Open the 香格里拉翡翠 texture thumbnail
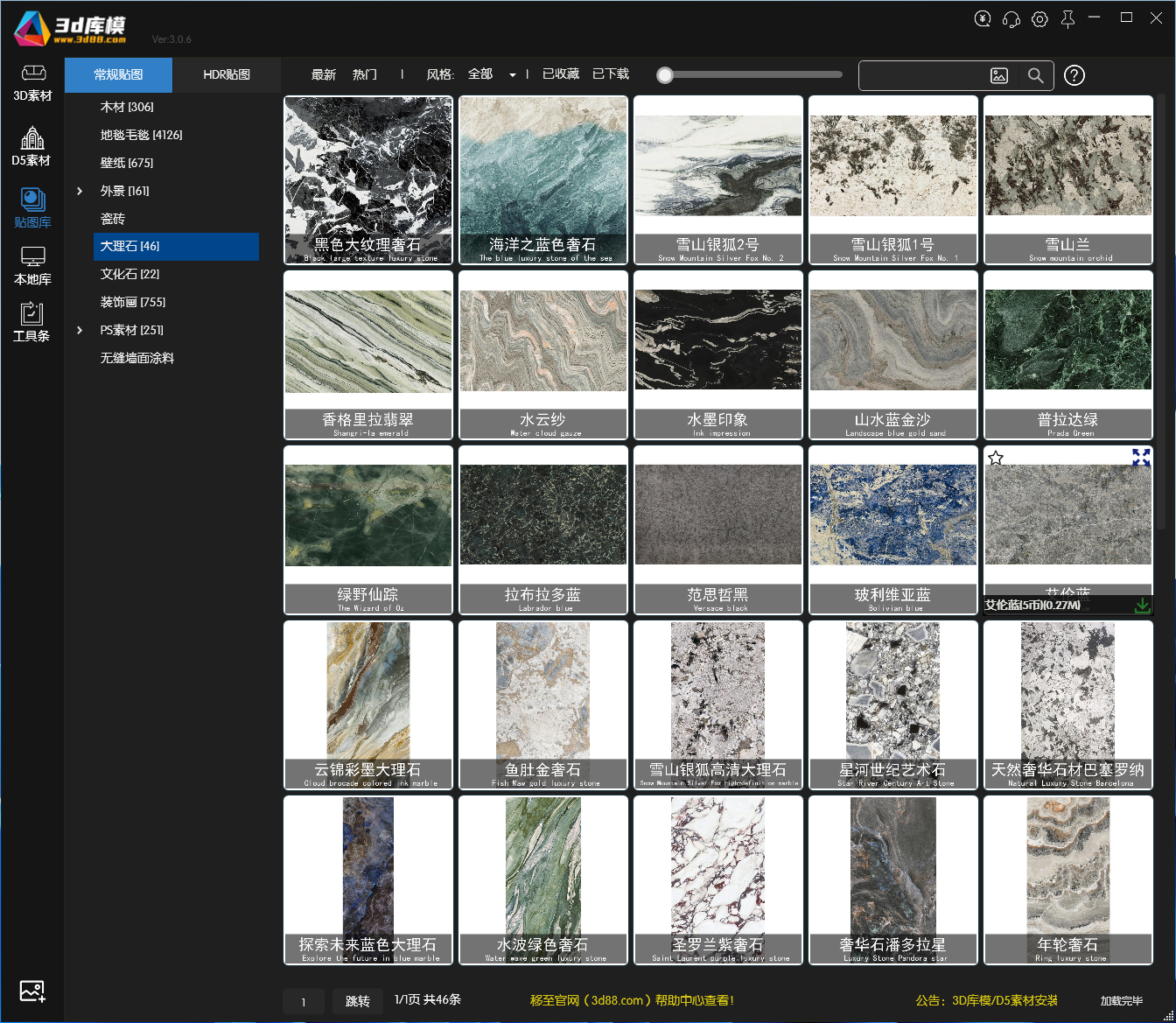Image resolution: width=1176 pixels, height=1023 pixels. pyautogui.click(x=368, y=355)
